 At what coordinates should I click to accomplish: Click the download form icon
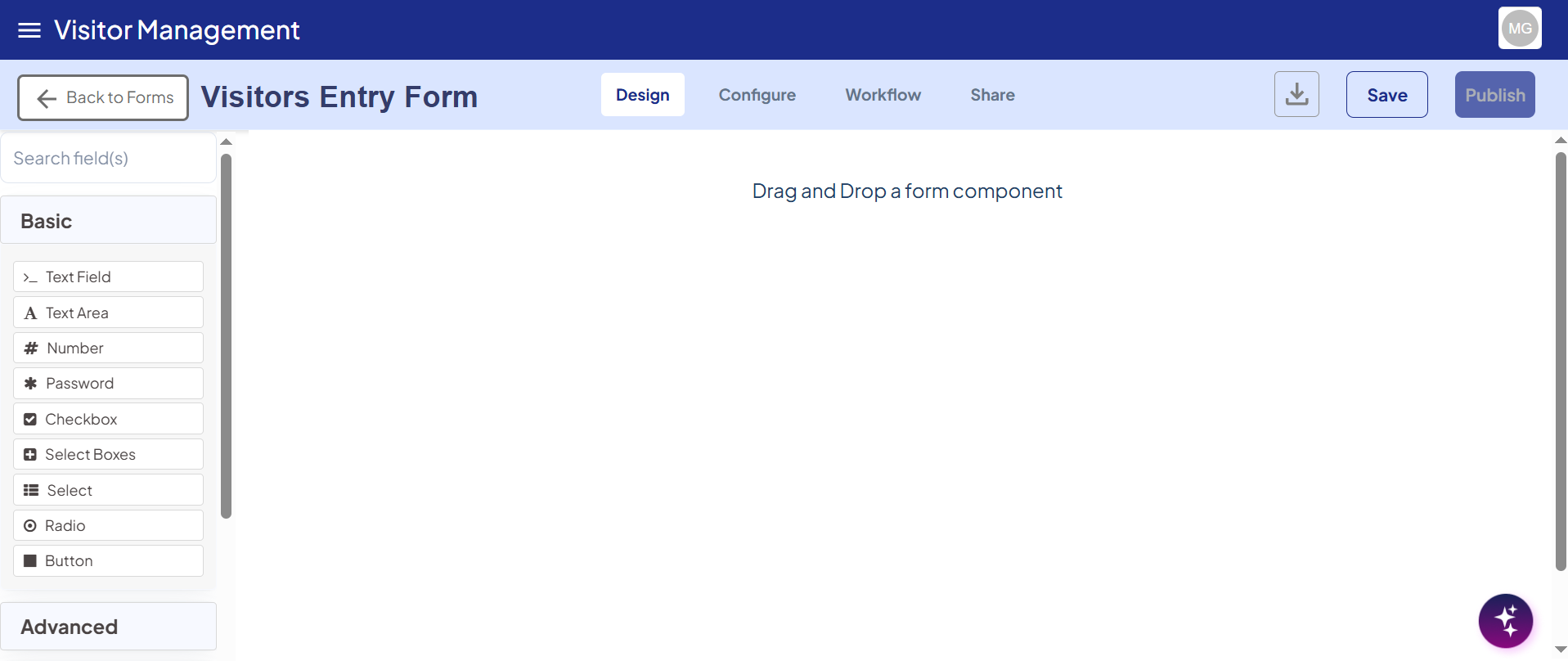tap(1296, 95)
